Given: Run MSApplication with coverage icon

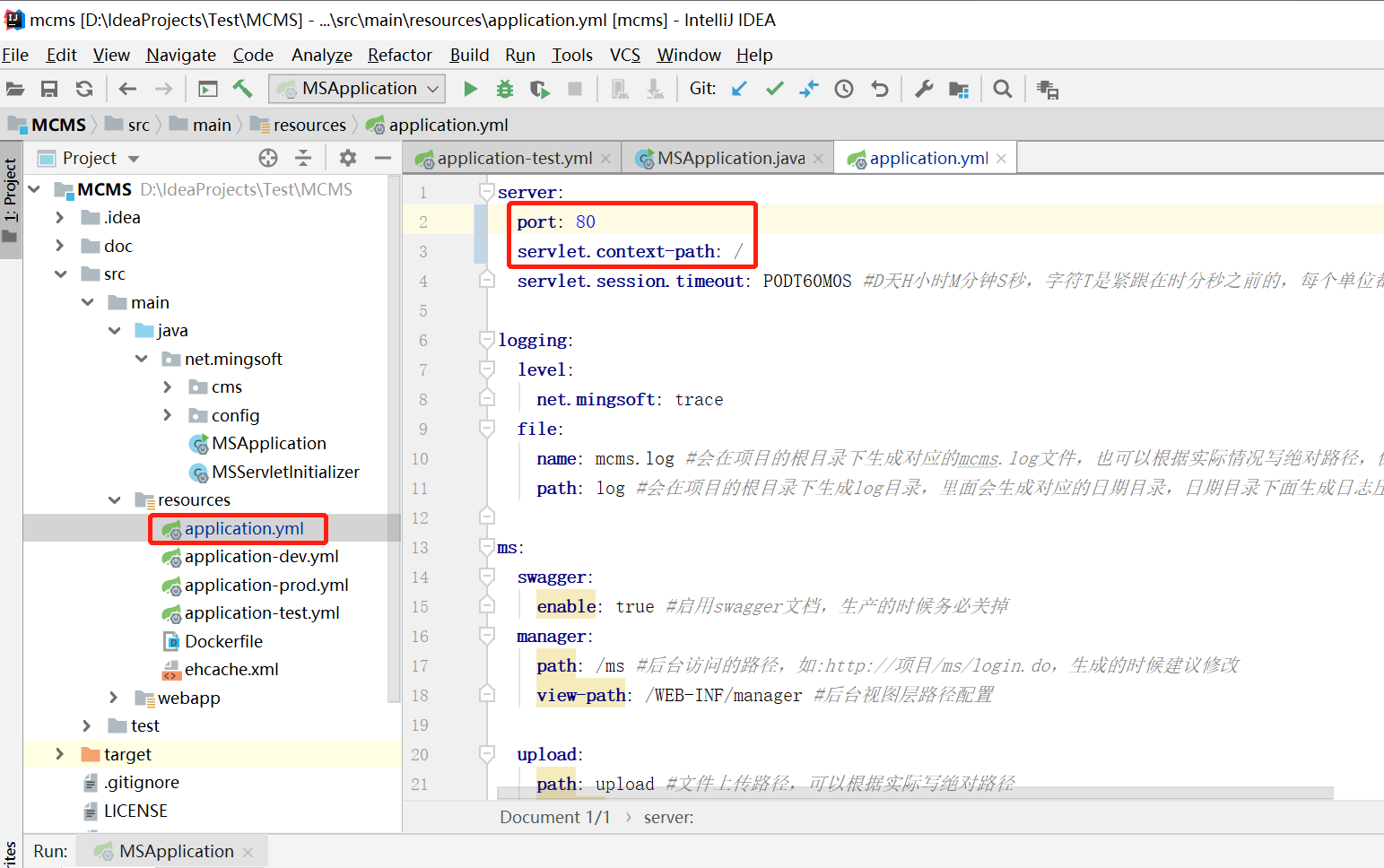Looking at the screenshot, I should click(539, 88).
